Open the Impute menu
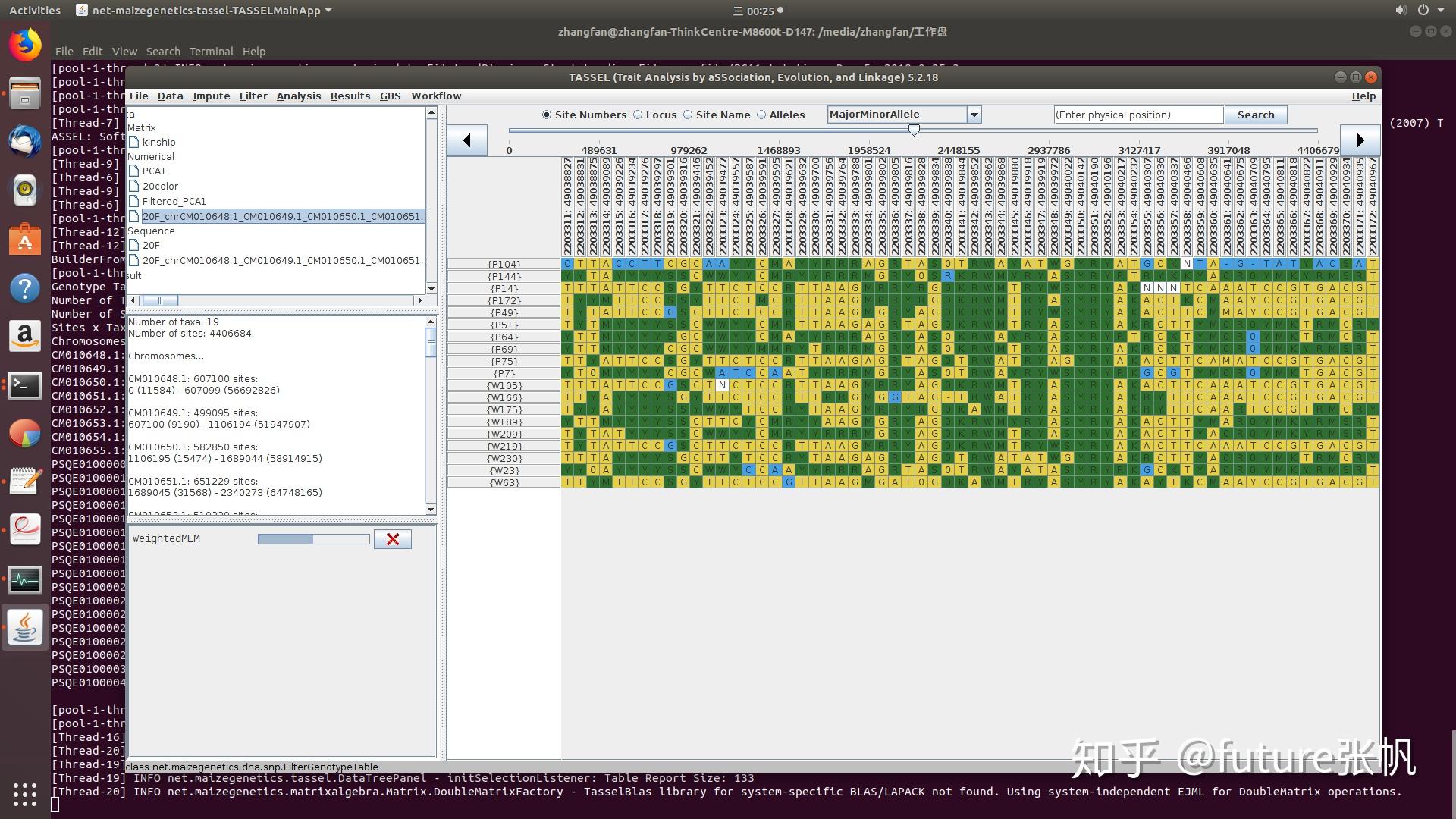The image size is (1456, 819). click(x=211, y=96)
